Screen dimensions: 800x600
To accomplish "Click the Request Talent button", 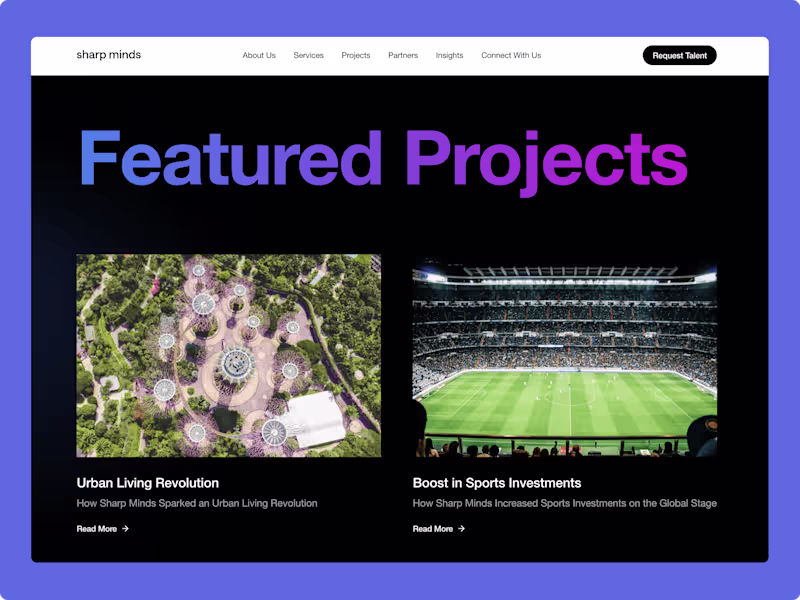I will point(680,55).
